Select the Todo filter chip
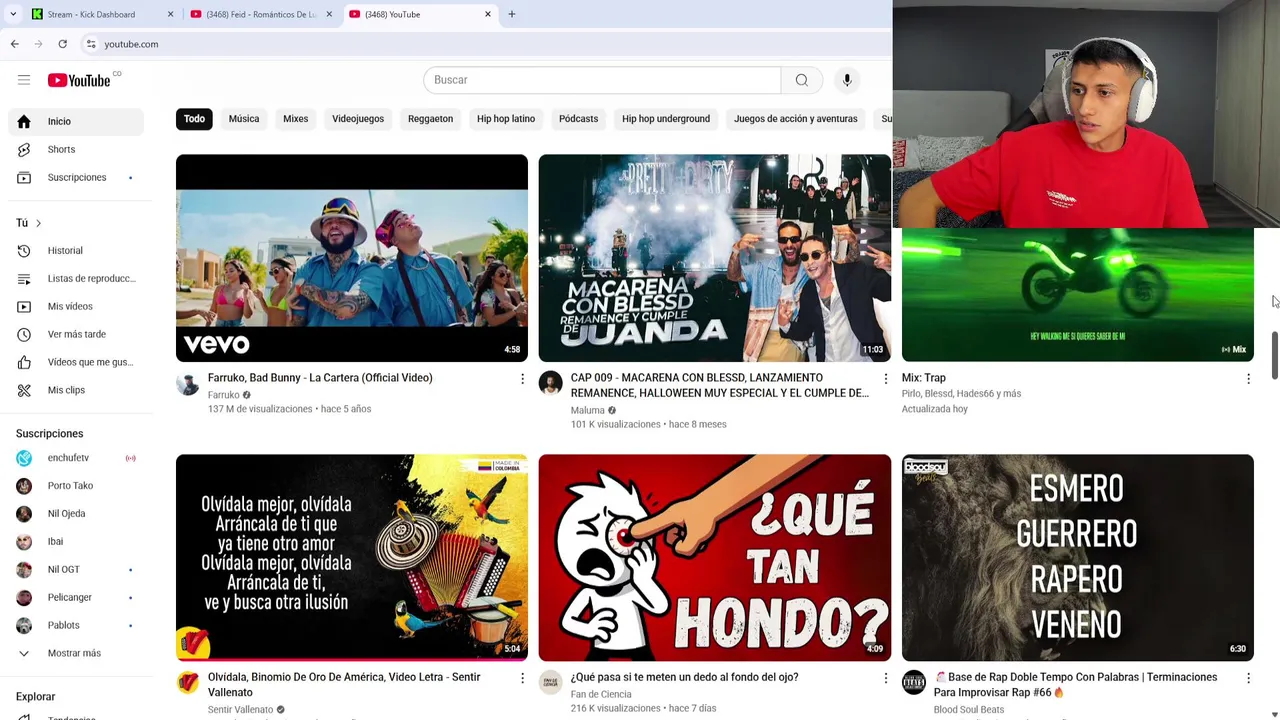Screen dimensions: 1280x720 coord(194,119)
